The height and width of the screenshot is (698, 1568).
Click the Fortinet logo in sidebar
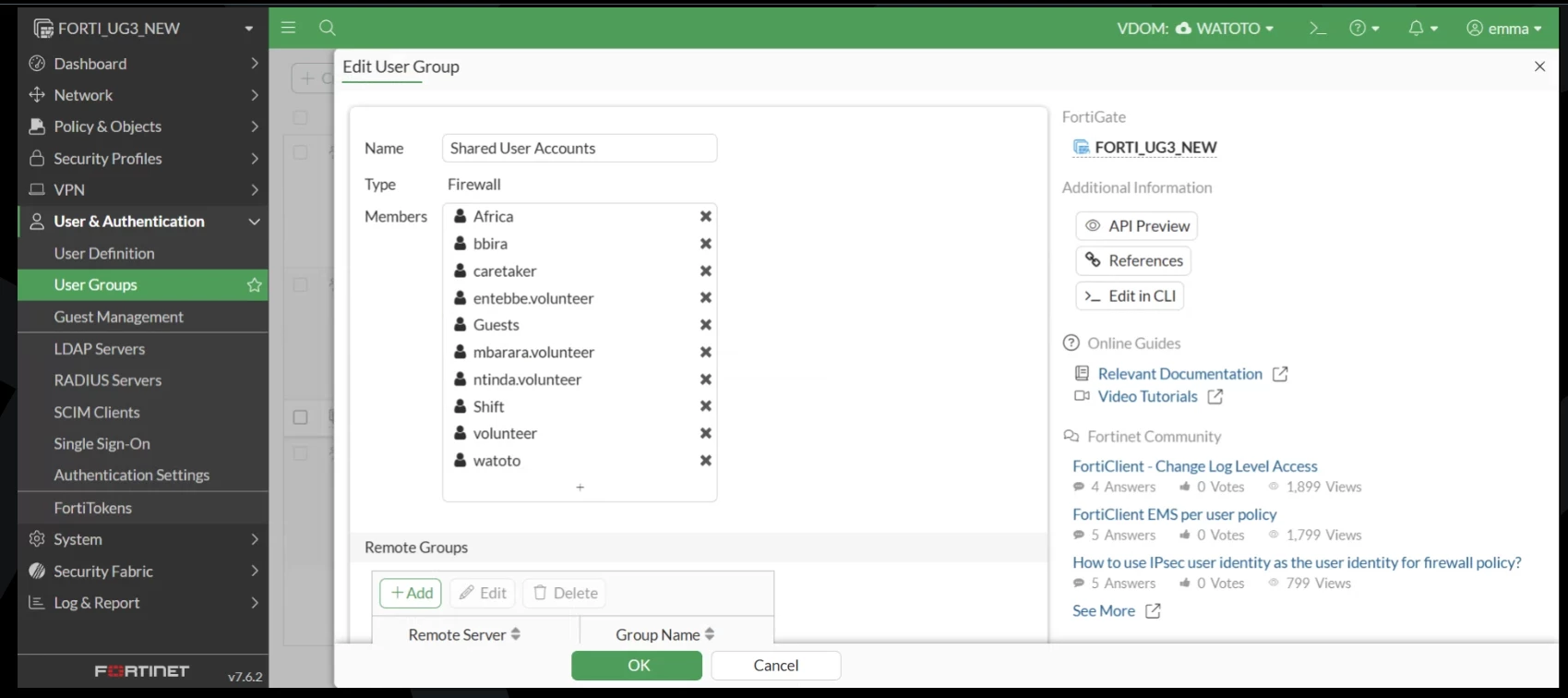pos(142,671)
